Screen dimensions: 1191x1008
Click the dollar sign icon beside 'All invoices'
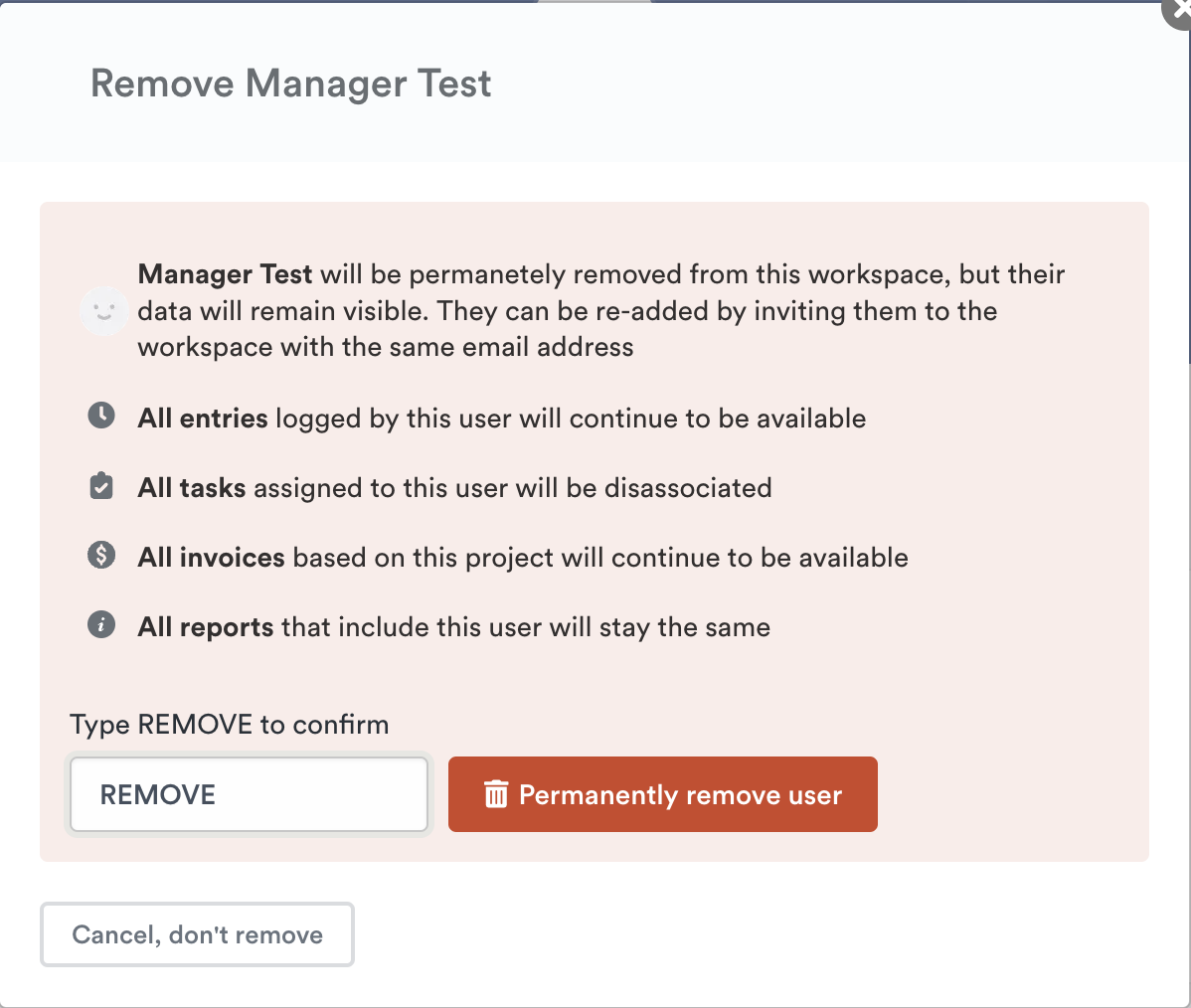point(100,555)
